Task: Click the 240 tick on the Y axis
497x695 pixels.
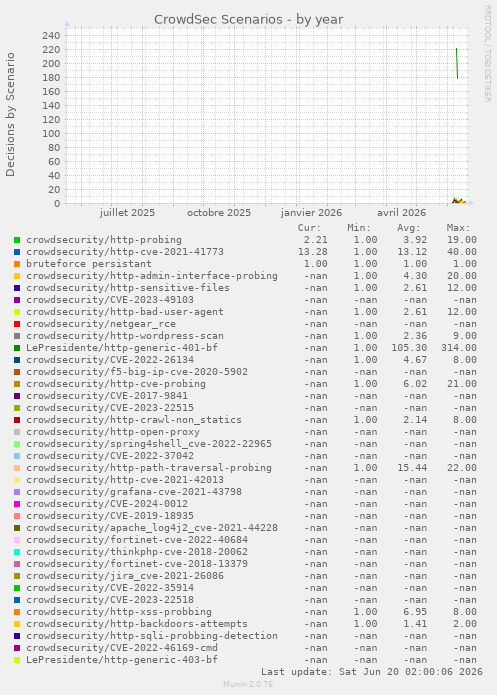Action: (x=51, y=35)
